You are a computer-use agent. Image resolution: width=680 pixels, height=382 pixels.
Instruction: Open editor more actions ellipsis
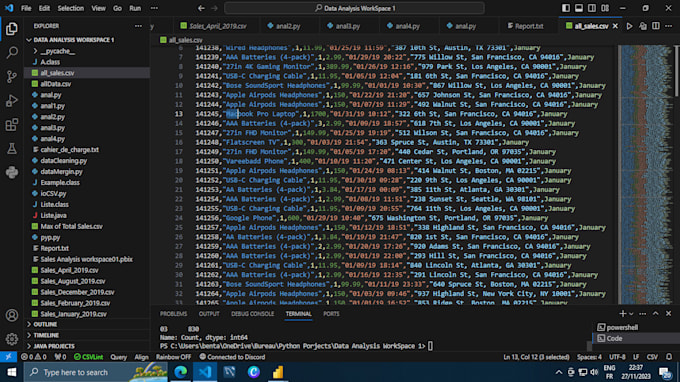coord(669,26)
